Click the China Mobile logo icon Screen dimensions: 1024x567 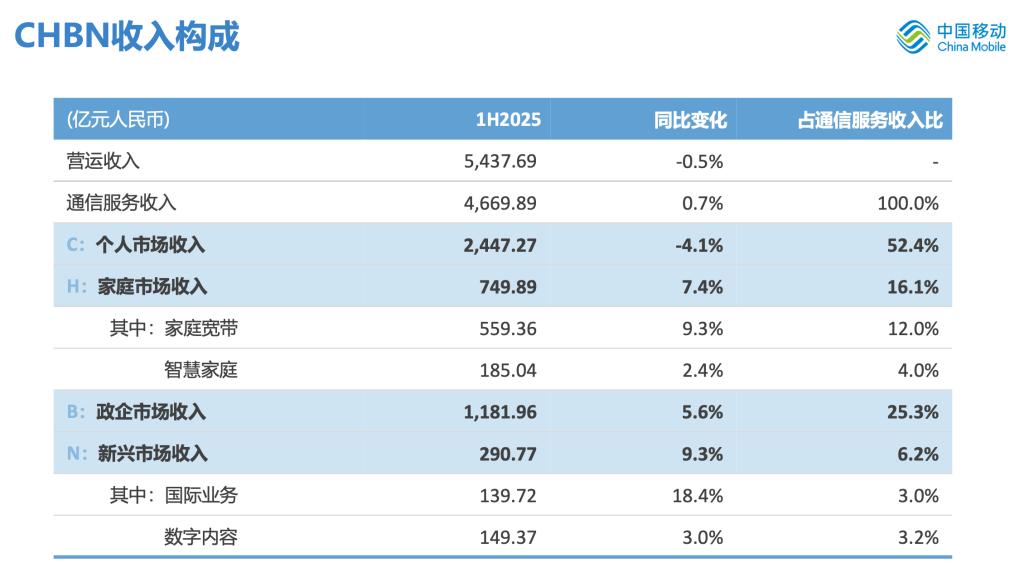(x=913, y=38)
